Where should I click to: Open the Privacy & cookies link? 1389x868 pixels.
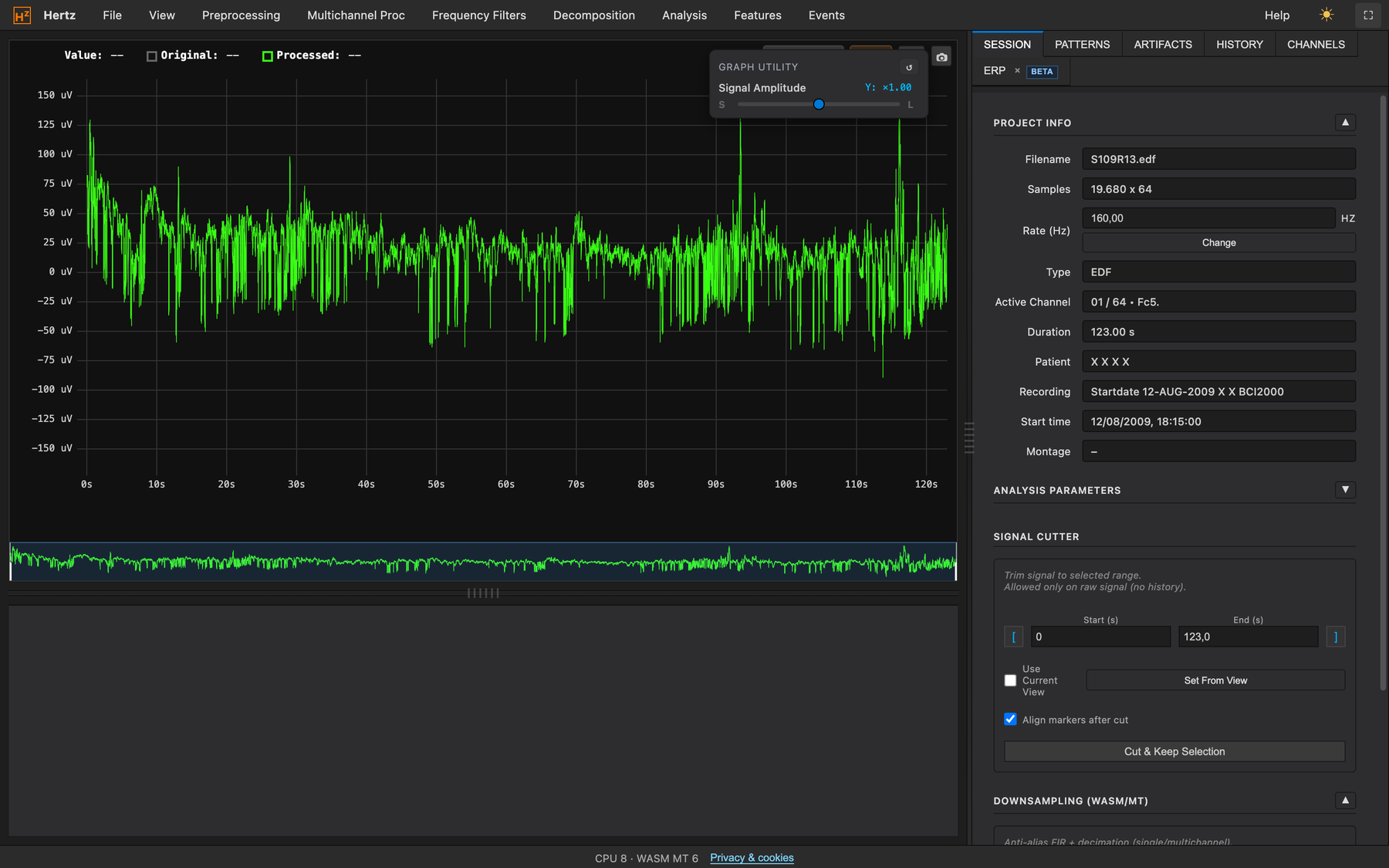752,858
